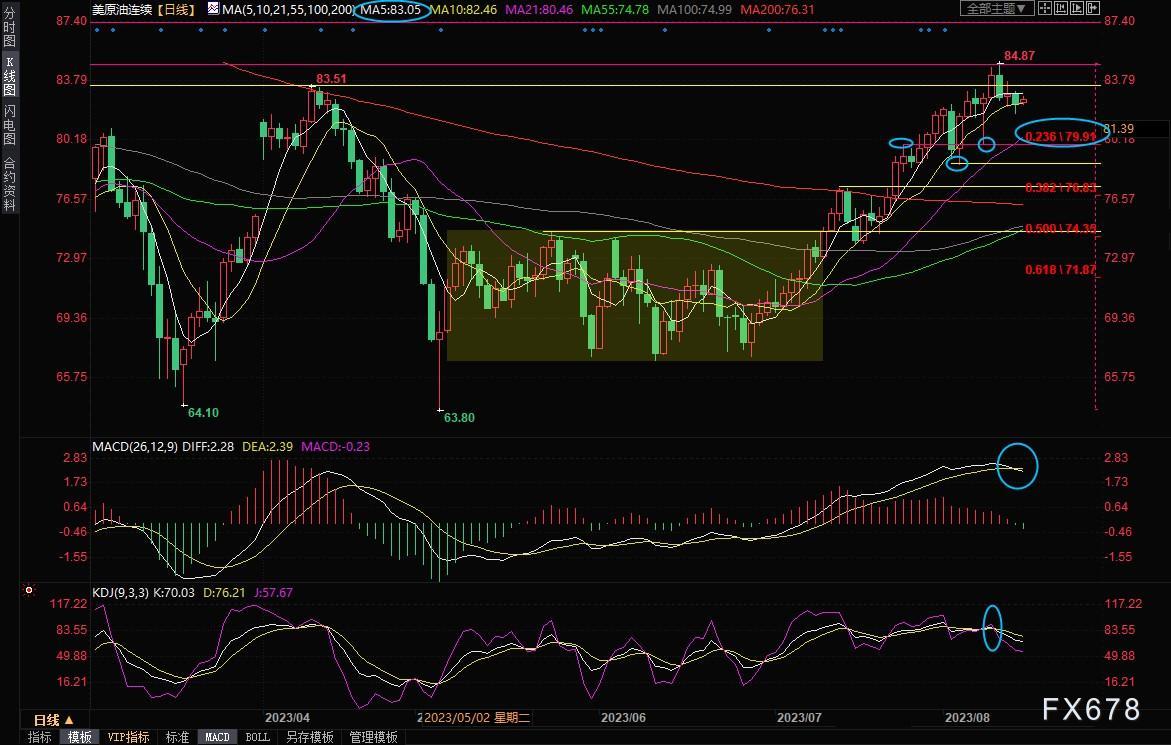Choose the 标准 template
The width and height of the screenshot is (1171, 745).
click(x=177, y=737)
